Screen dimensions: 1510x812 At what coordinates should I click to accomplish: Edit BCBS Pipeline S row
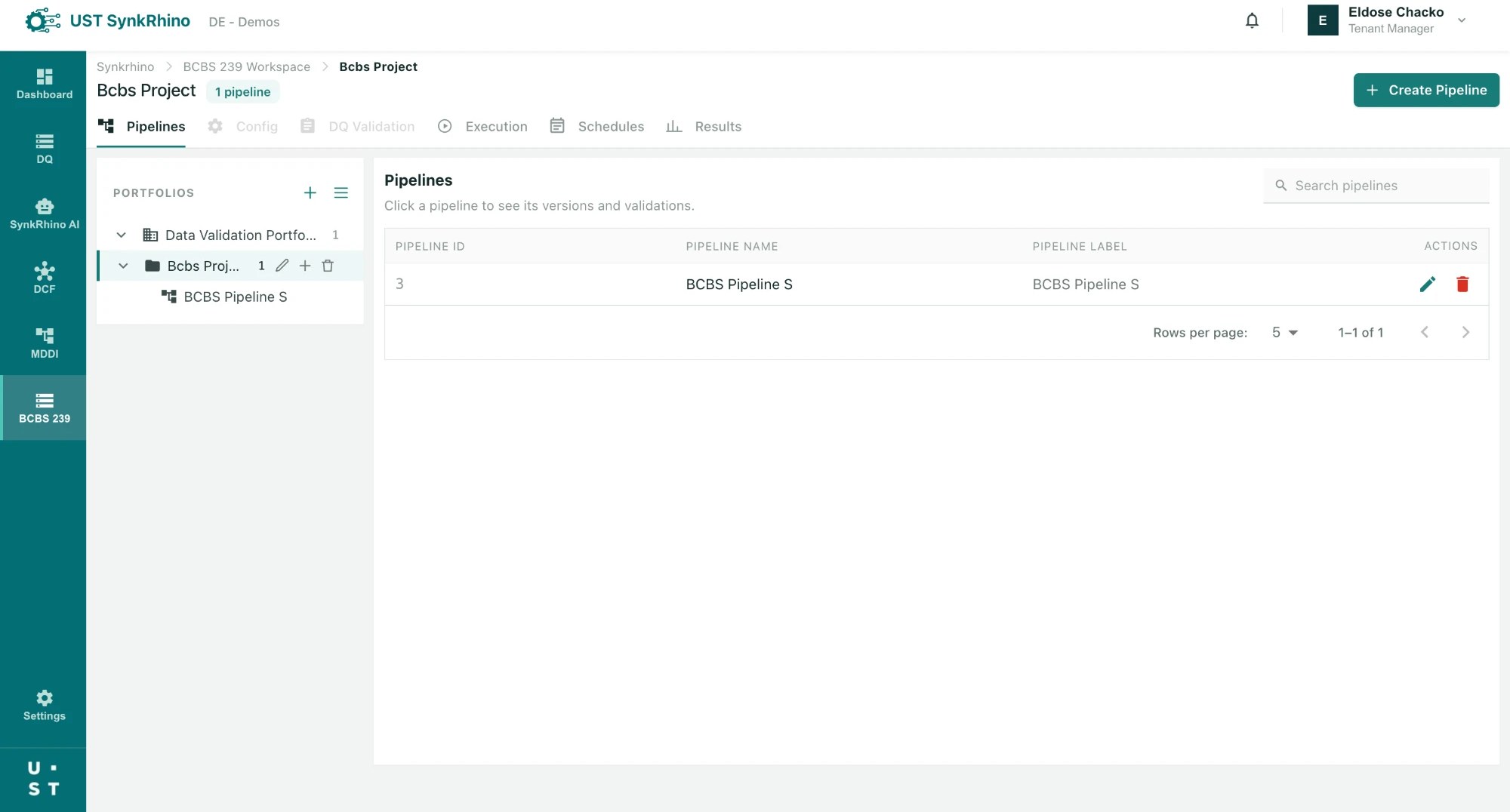[1427, 285]
